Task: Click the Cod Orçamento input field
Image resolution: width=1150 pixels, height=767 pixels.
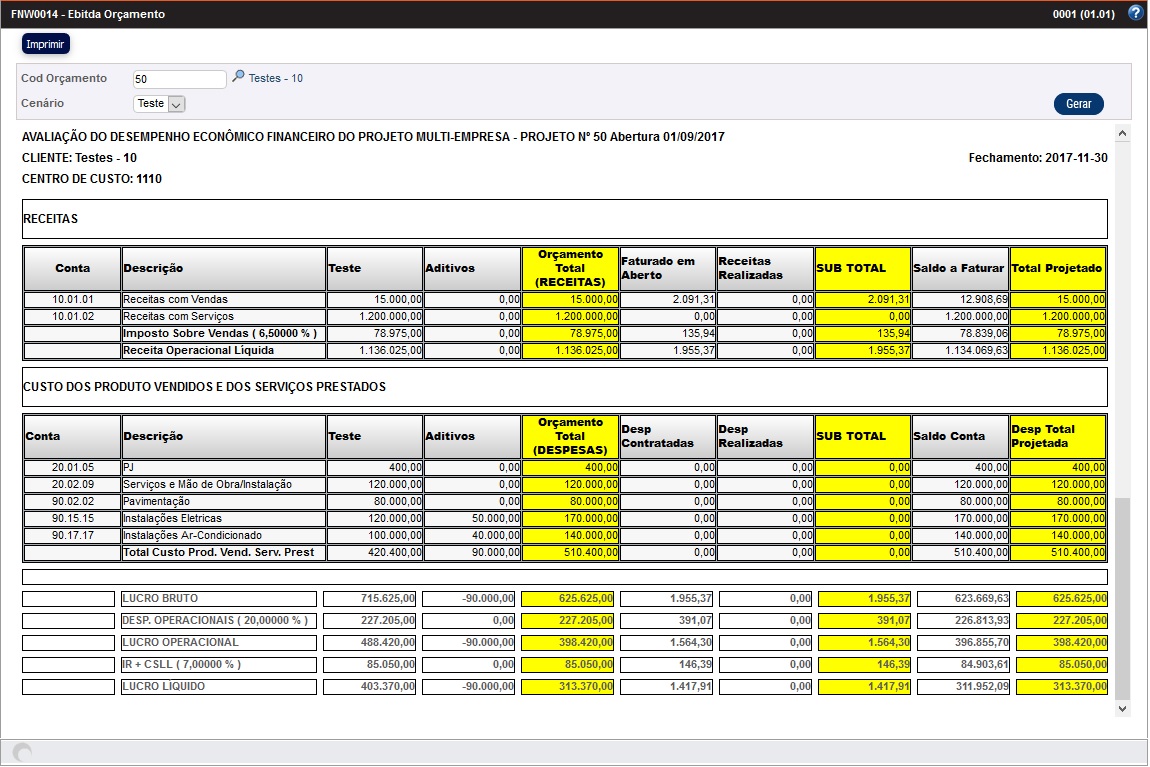Action: 180,78
